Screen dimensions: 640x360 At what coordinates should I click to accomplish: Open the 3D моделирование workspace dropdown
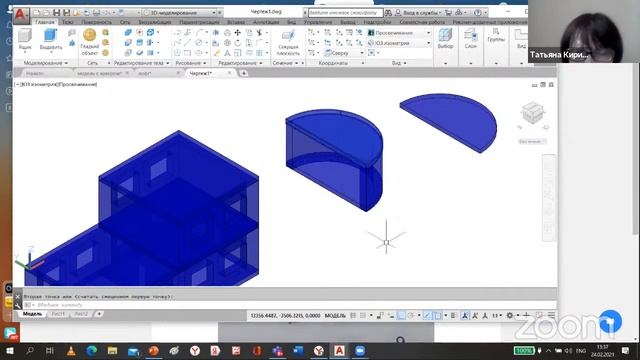tap(179, 13)
